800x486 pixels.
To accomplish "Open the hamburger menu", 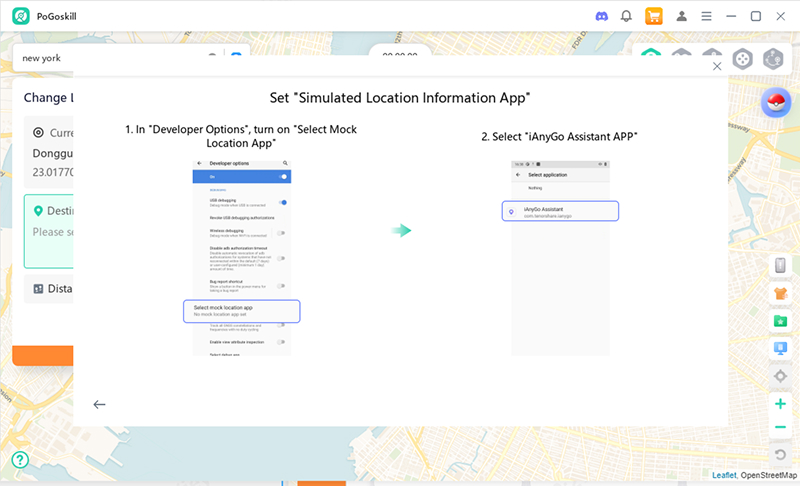I will 706,16.
